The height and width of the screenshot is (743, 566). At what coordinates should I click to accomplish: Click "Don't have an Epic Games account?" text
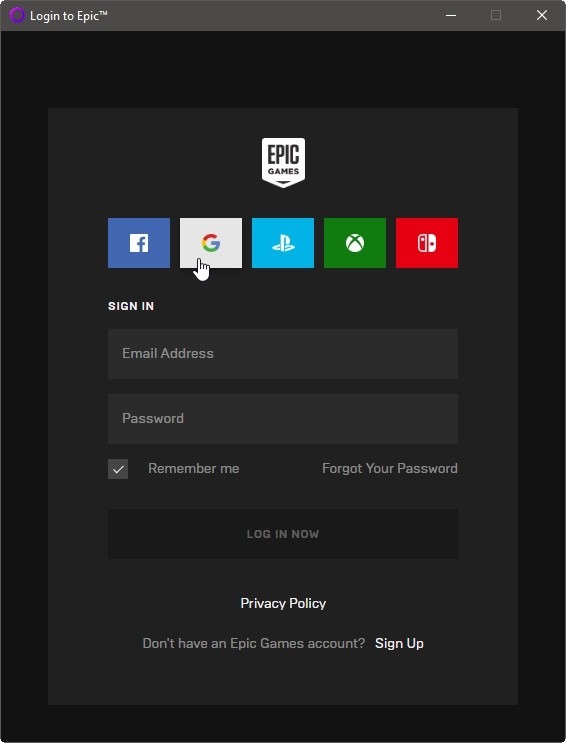point(254,643)
